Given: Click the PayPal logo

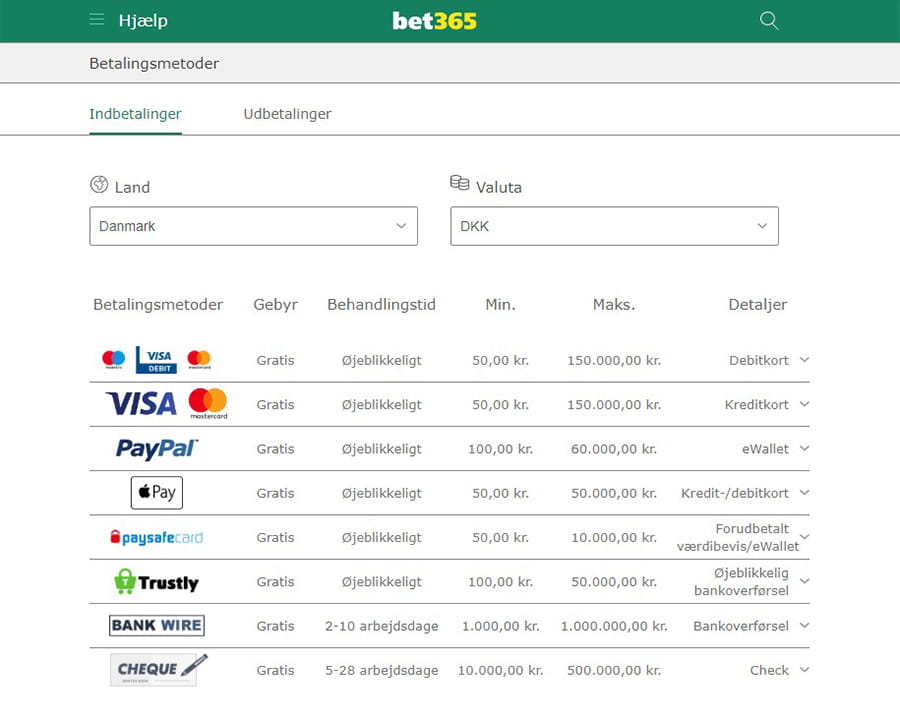Looking at the screenshot, I should click(157, 448).
